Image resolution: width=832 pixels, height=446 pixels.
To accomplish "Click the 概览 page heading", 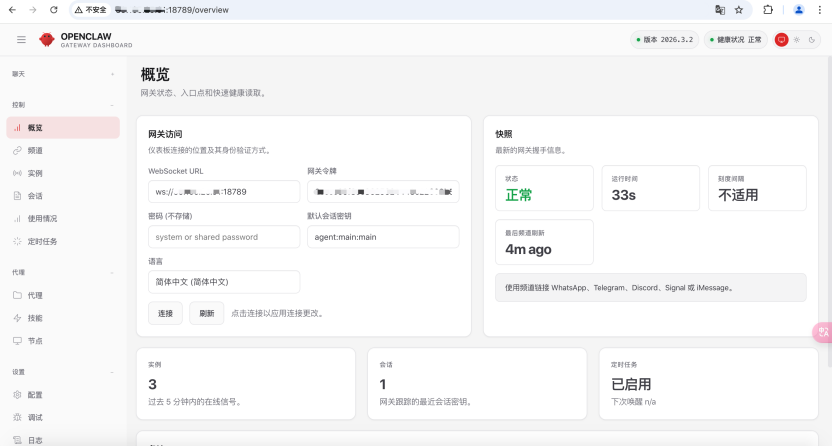I will pos(155,74).
